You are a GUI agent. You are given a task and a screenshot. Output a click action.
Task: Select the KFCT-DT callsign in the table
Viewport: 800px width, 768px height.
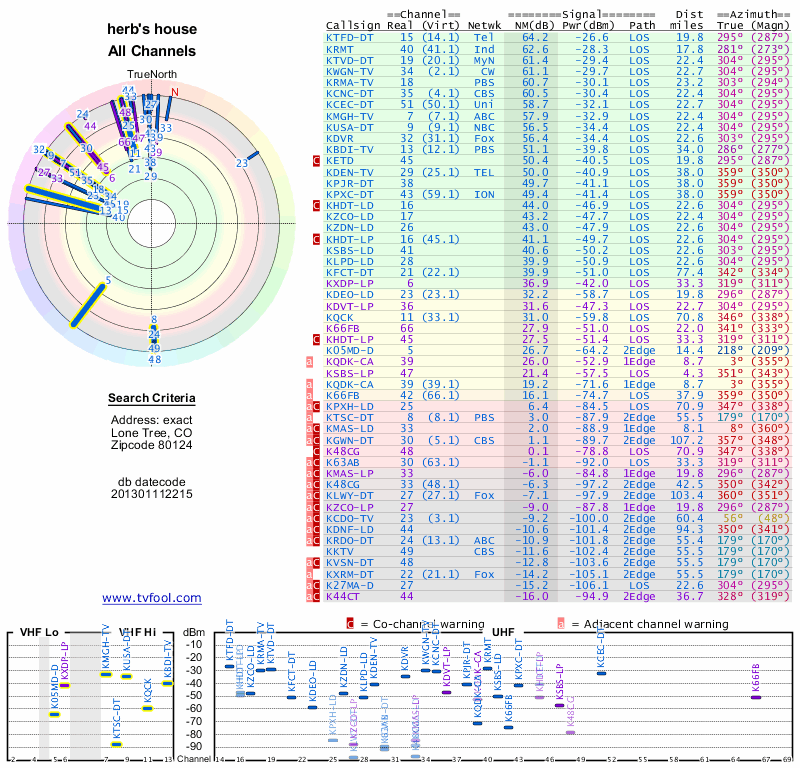(x=349, y=272)
